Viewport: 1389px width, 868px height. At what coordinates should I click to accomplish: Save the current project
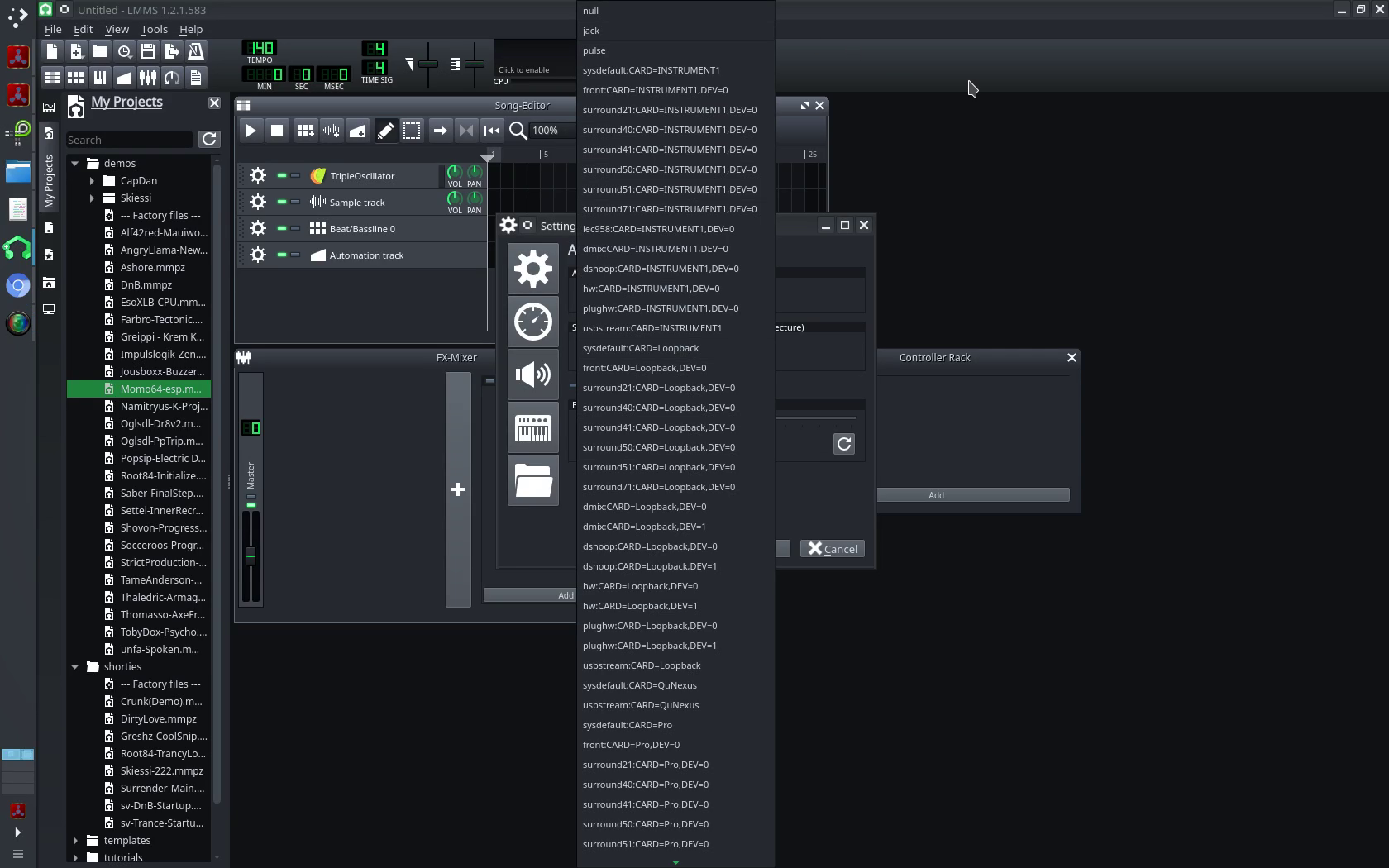(x=148, y=51)
